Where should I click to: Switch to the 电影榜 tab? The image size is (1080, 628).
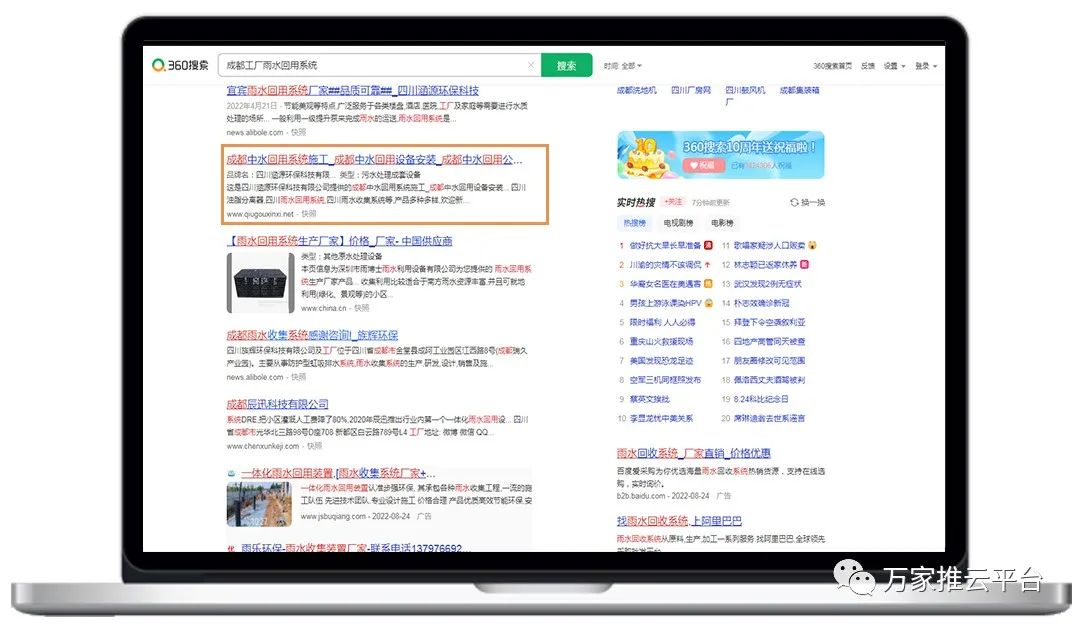[x=722, y=223]
